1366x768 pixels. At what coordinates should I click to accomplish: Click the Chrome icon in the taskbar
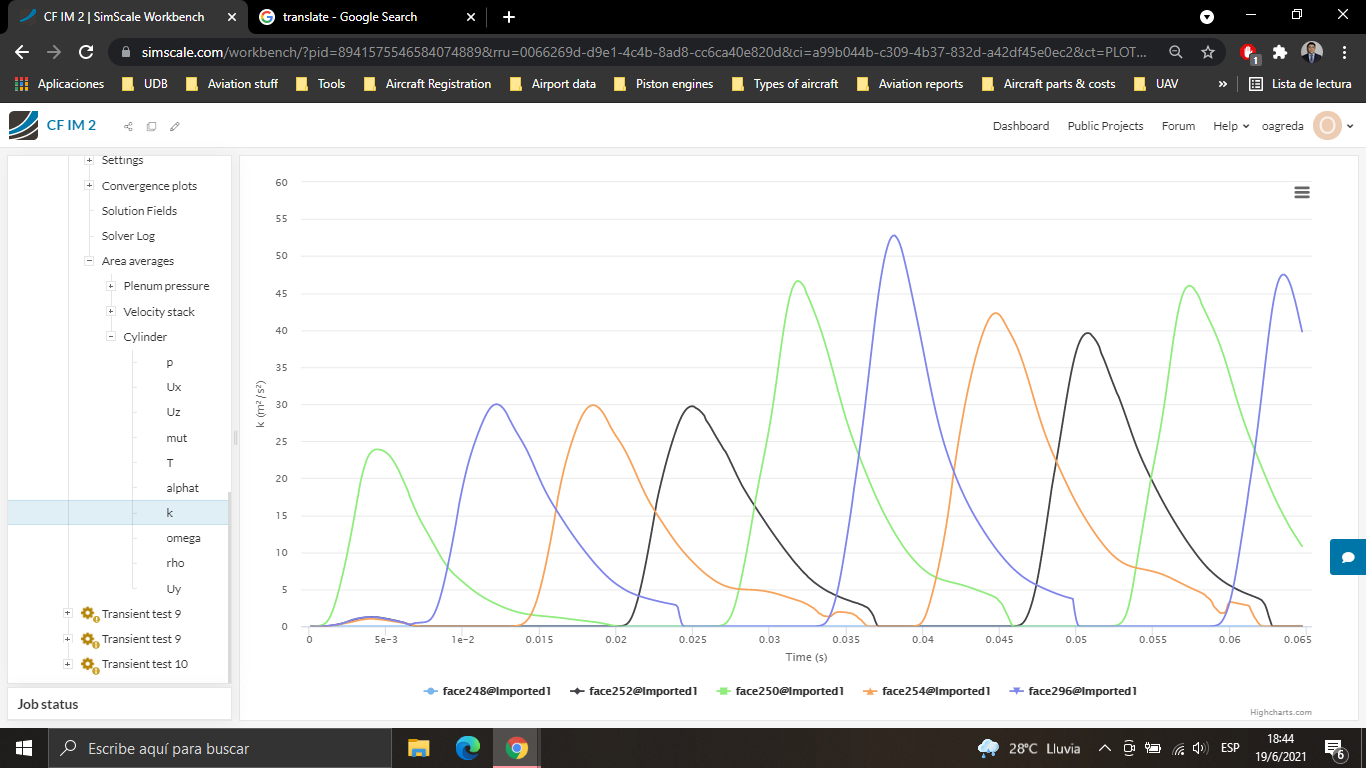click(516, 748)
